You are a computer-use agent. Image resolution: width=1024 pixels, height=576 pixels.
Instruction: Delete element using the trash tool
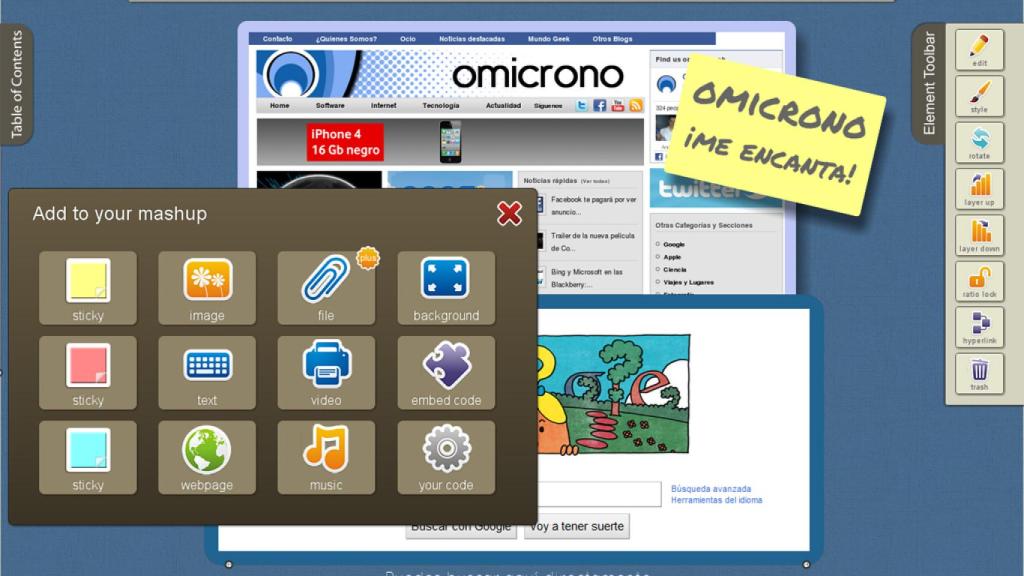(x=979, y=373)
